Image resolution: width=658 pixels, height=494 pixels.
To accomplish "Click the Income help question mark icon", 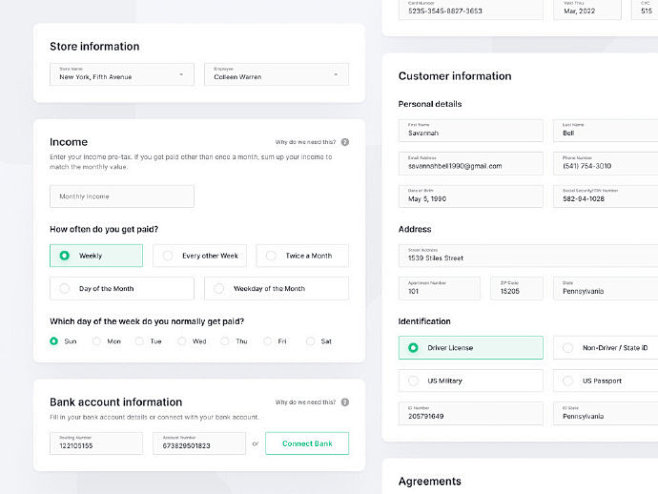I will pyautogui.click(x=345, y=143).
